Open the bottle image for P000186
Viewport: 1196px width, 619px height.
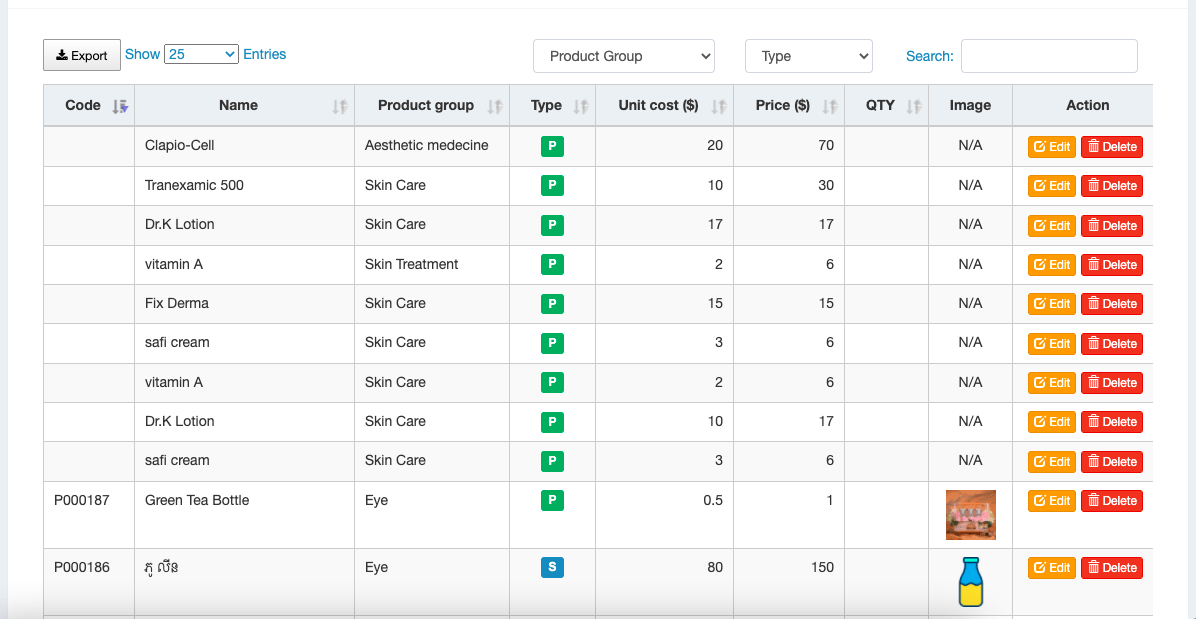point(971,582)
